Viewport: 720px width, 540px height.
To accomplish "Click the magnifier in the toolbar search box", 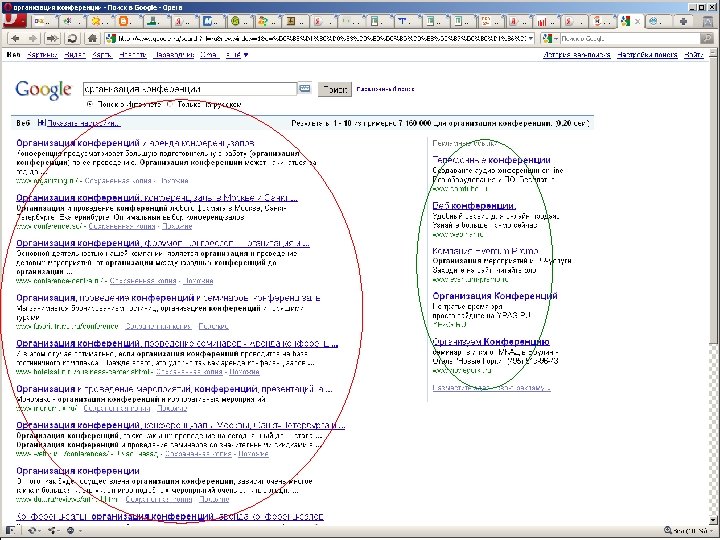I will tap(707, 39).
